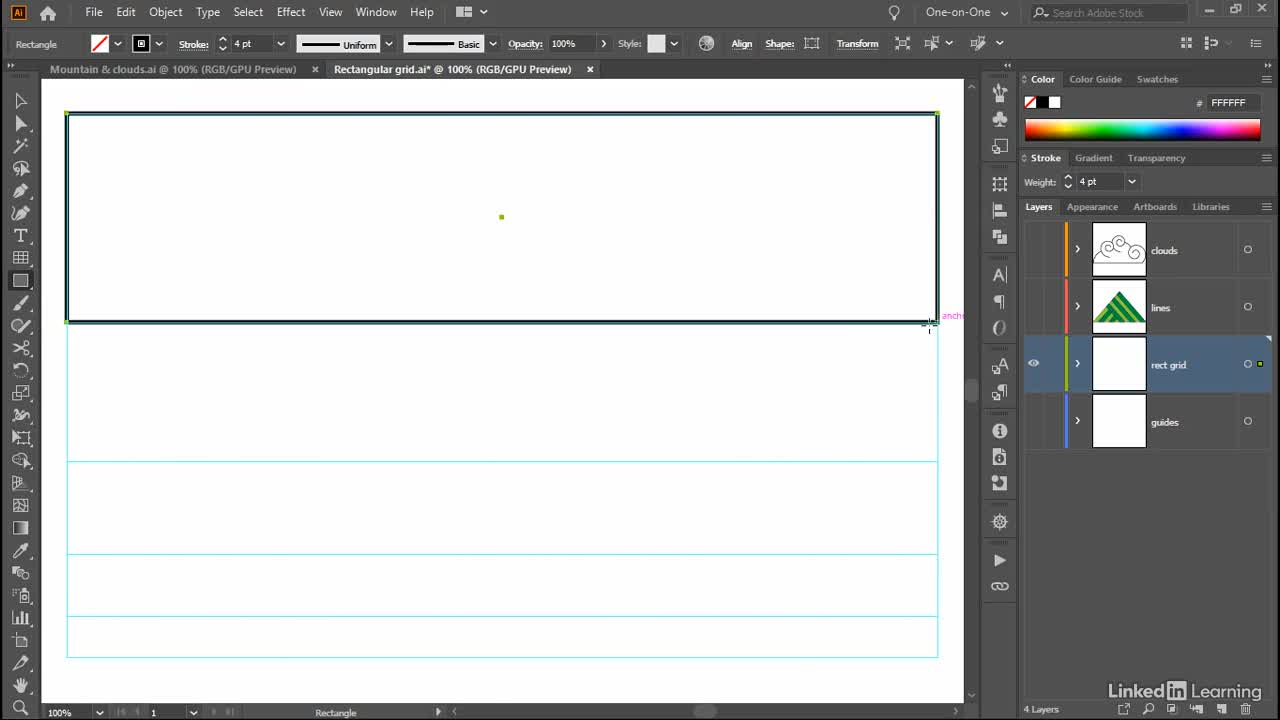Screen dimensions: 1280x720
Task: Open the Shape options link
Action: [x=779, y=44]
